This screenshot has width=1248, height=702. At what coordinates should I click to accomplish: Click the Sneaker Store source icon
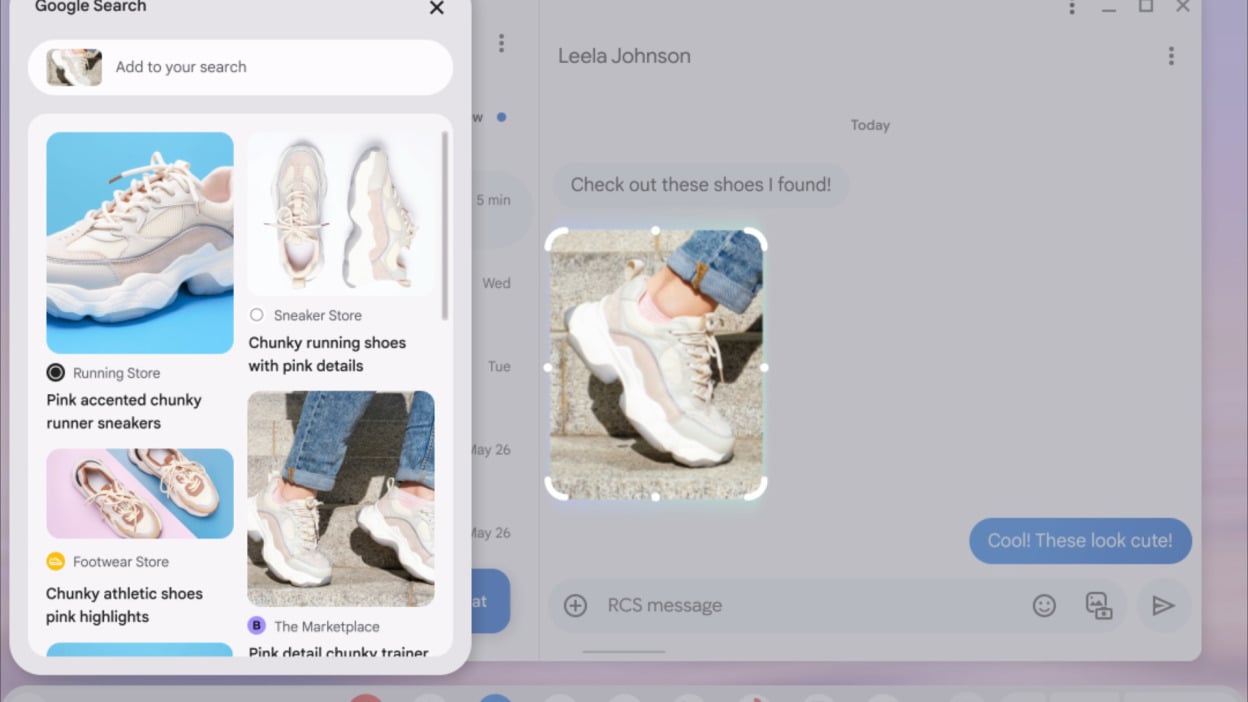[x=257, y=315]
